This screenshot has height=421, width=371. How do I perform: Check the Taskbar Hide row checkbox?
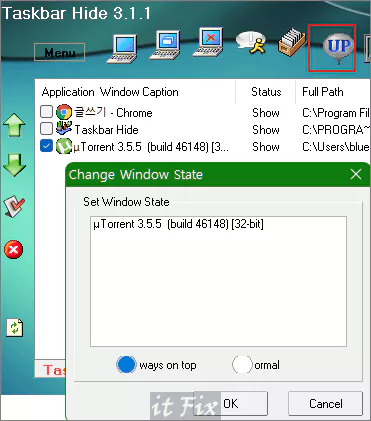(x=46, y=128)
